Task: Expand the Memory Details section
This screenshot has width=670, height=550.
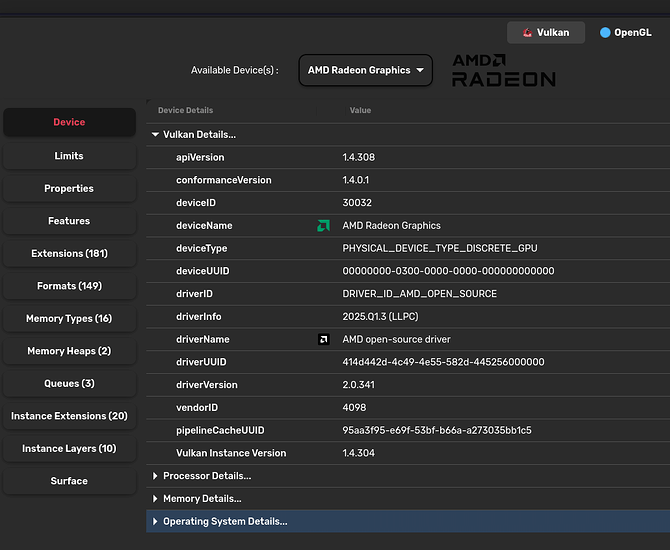Action: (155, 499)
